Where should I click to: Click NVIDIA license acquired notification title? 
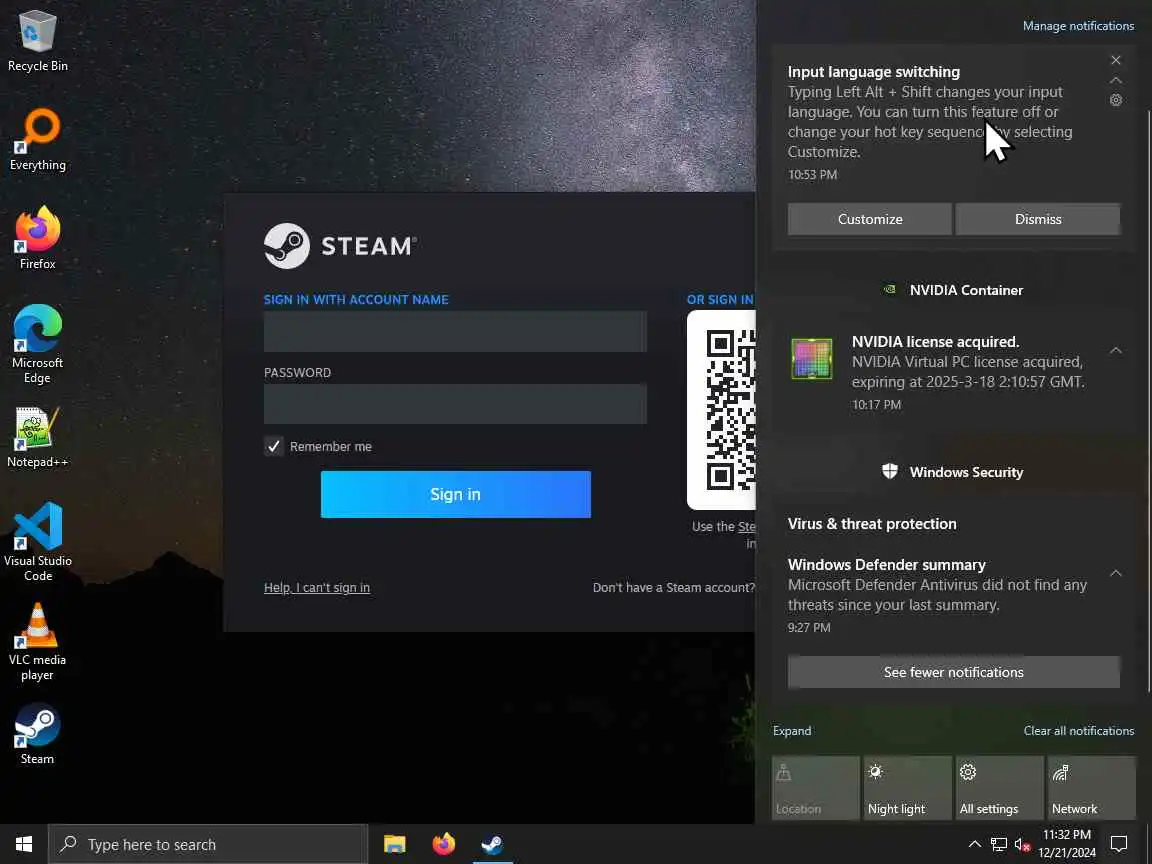(935, 342)
